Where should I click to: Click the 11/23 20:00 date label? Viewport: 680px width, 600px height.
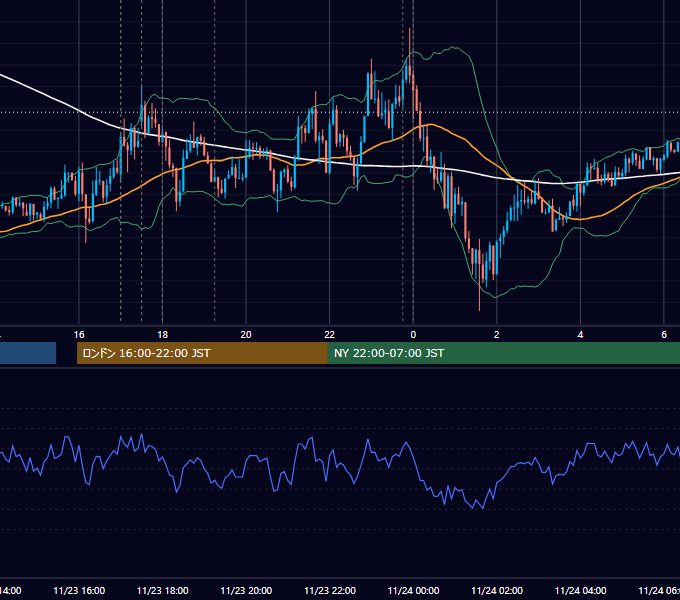246,591
